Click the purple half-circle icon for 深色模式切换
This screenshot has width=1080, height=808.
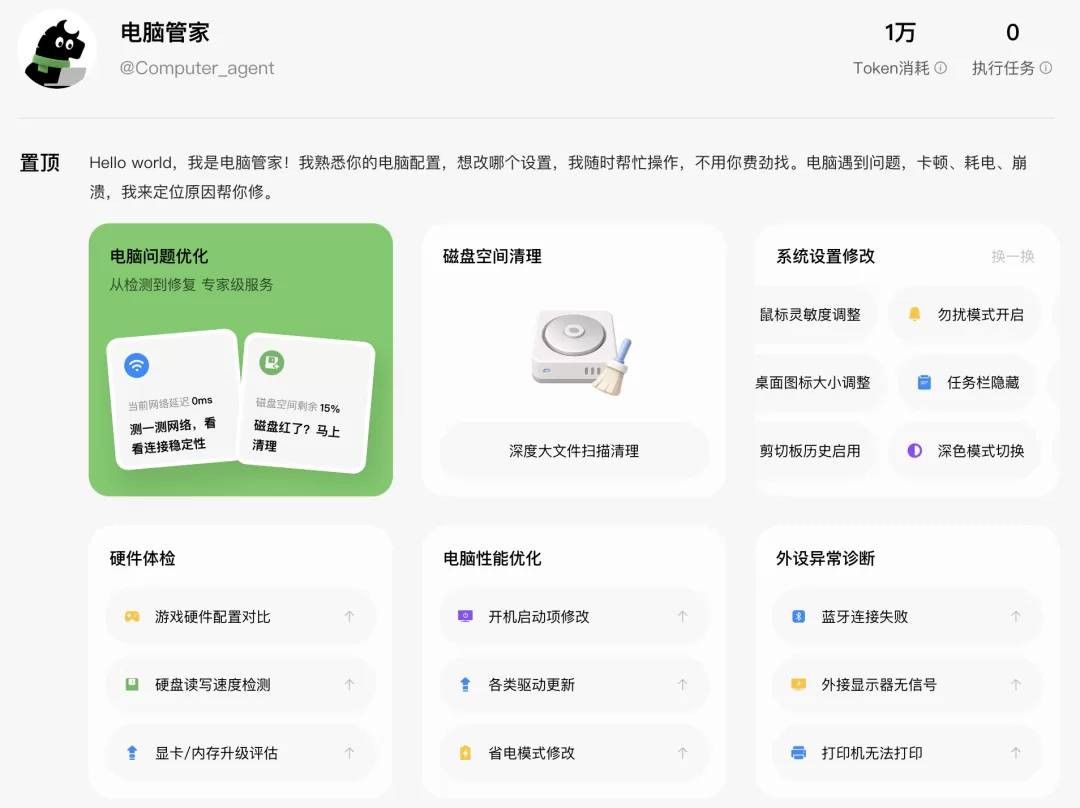914,450
